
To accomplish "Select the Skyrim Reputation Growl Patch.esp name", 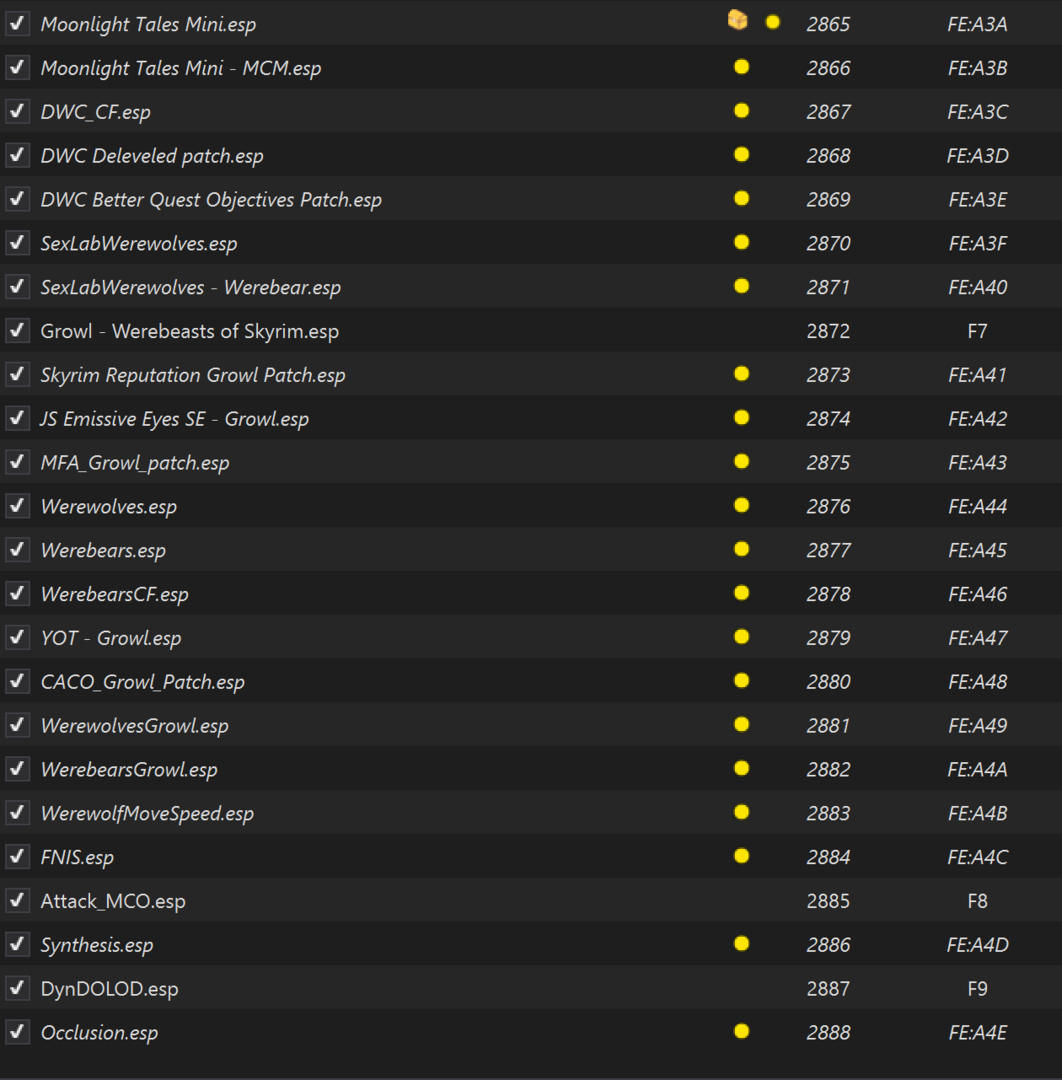I will click(x=193, y=375).
